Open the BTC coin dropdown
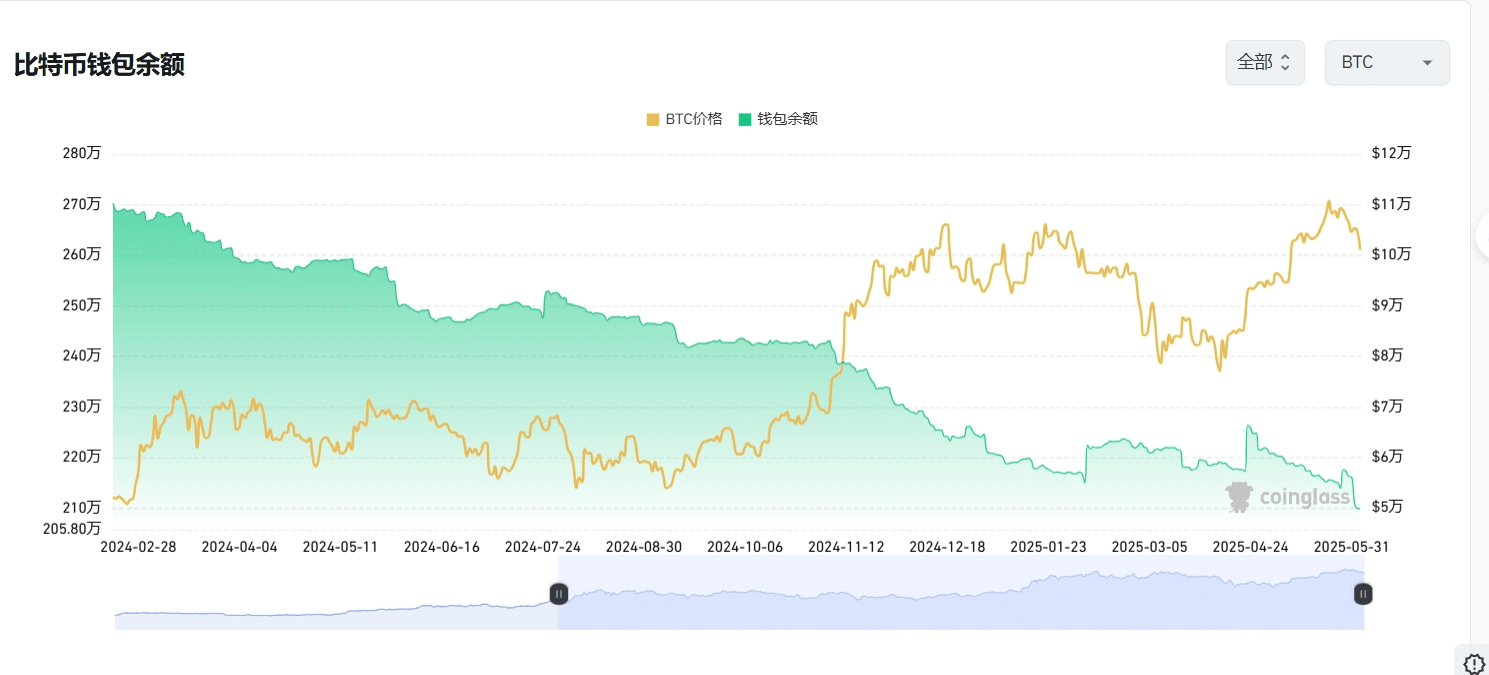 [1387, 62]
